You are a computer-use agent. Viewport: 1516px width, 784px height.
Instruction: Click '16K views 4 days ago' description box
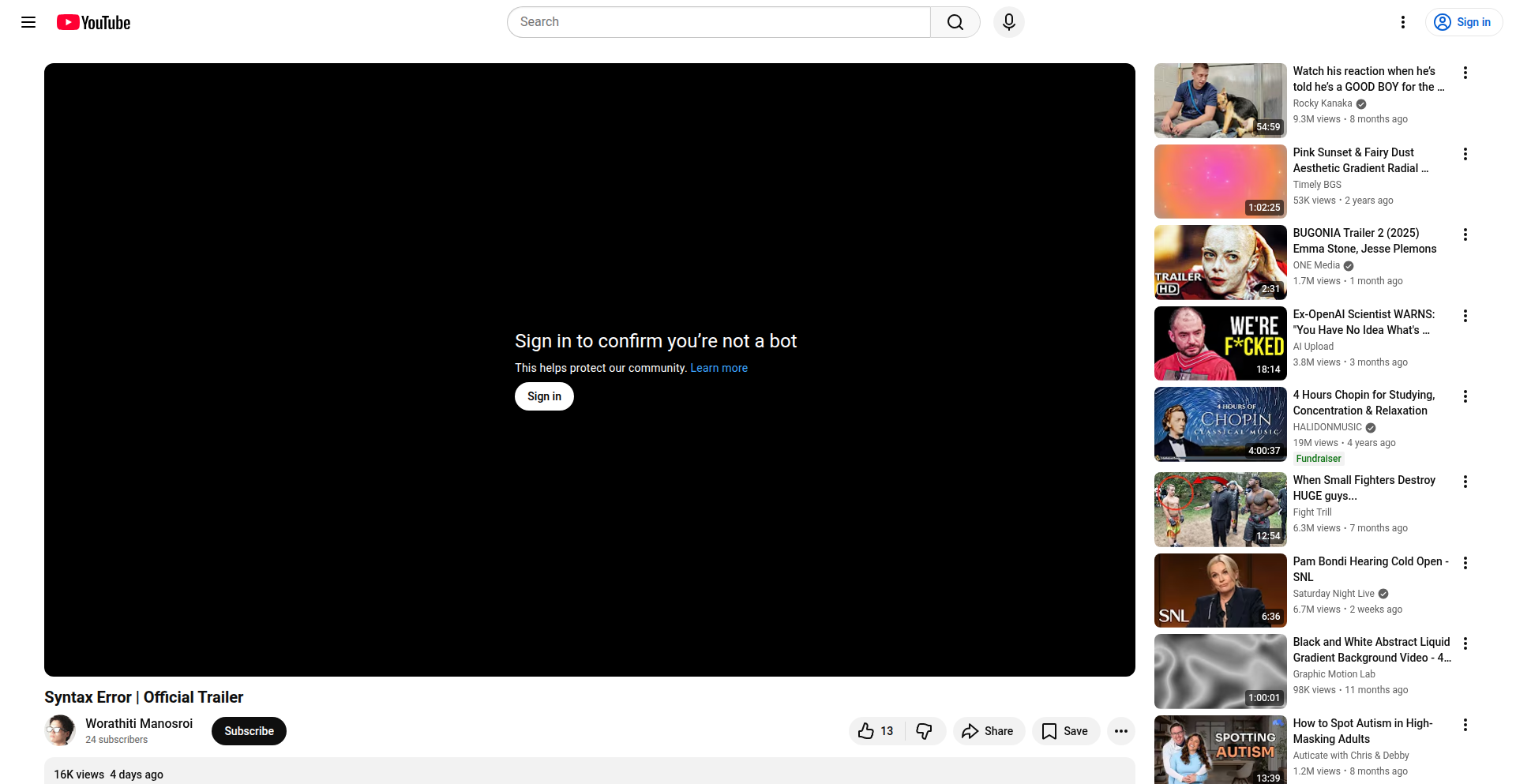point(589,771)
